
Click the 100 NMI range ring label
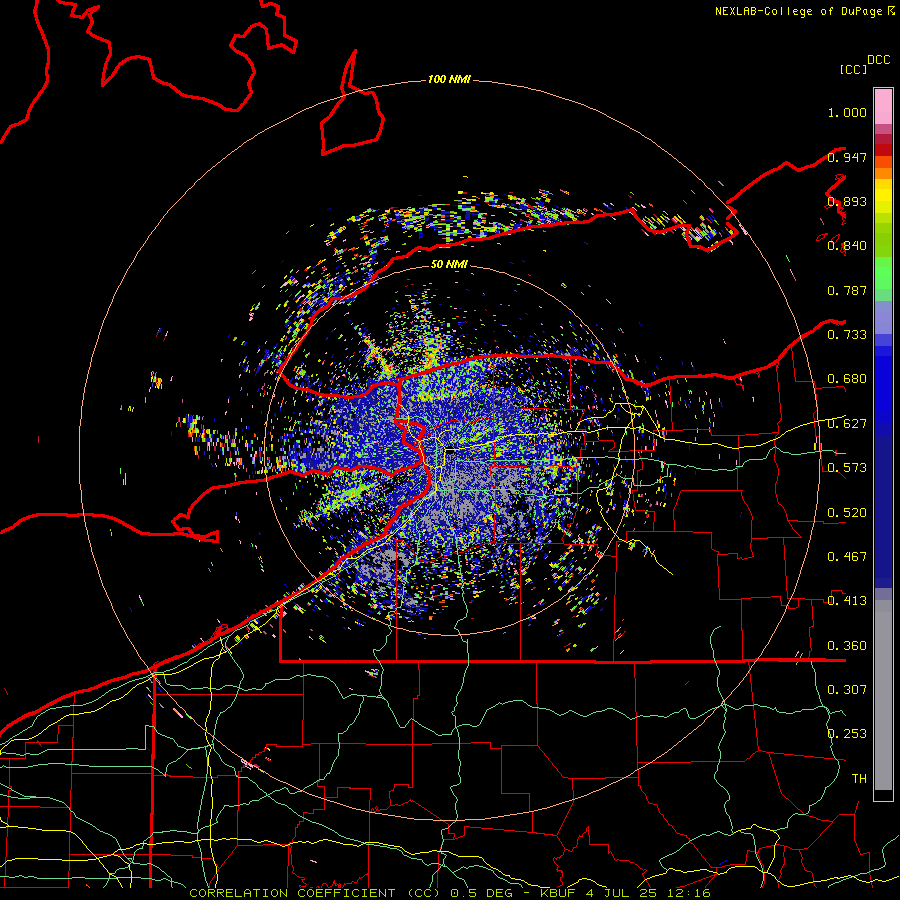[449, 79]
